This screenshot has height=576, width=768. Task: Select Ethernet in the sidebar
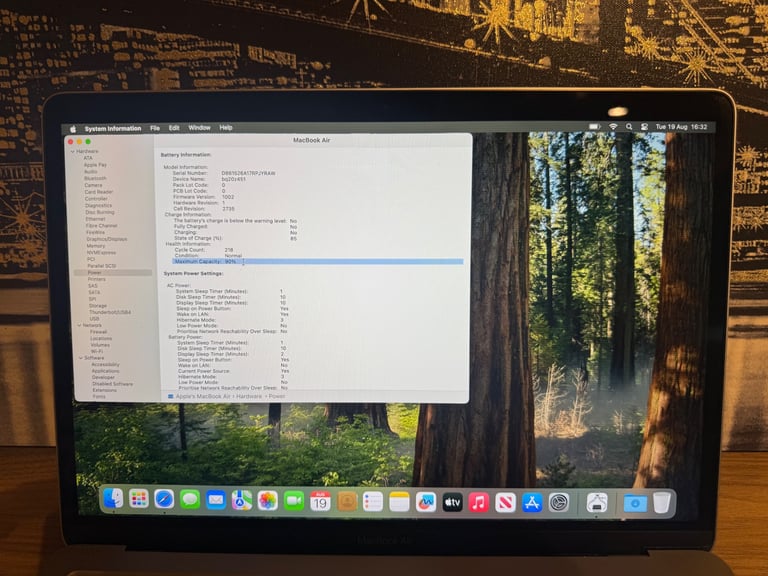(x=96, y=219)
